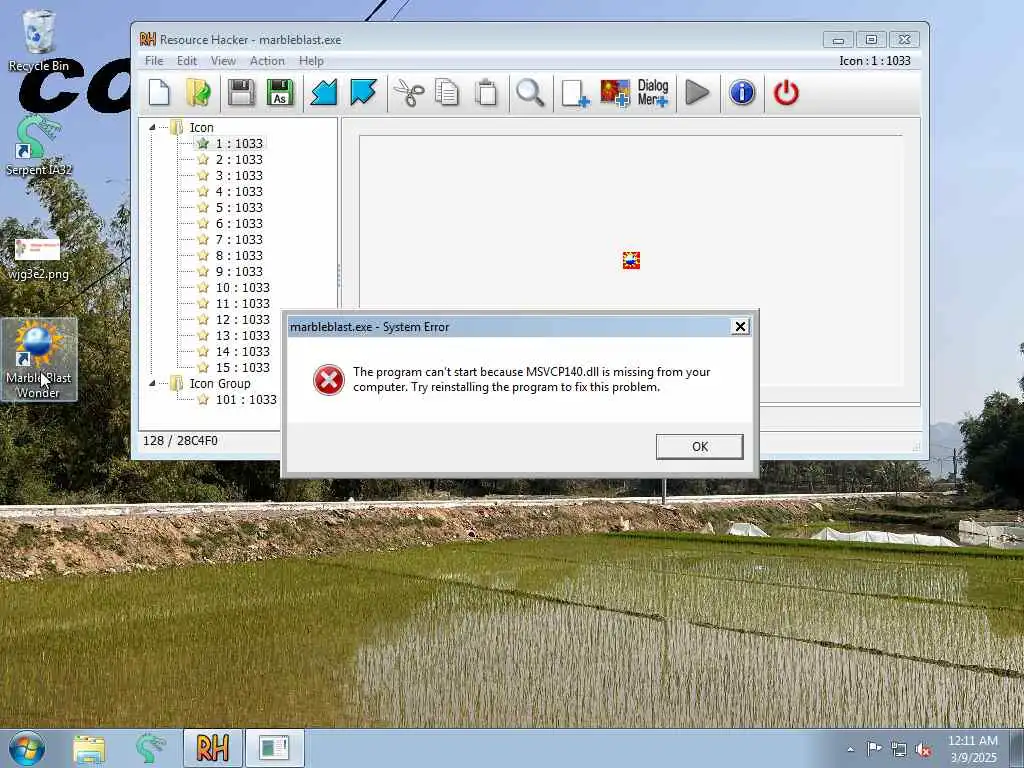Screen dimensions: 1024x768
Task: Click the gray Compile play arrow icon
Action: tap(697, 93)
